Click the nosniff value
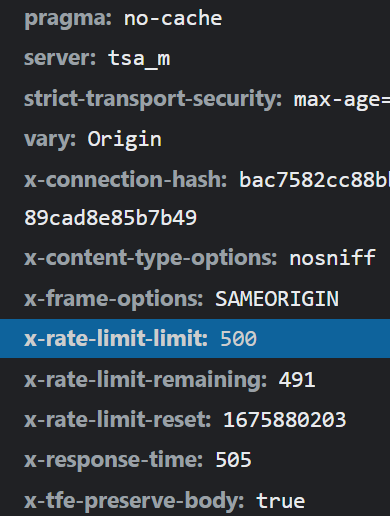Image resolution: width=390 pixels, height=516 pixels. tap(333, 257)
